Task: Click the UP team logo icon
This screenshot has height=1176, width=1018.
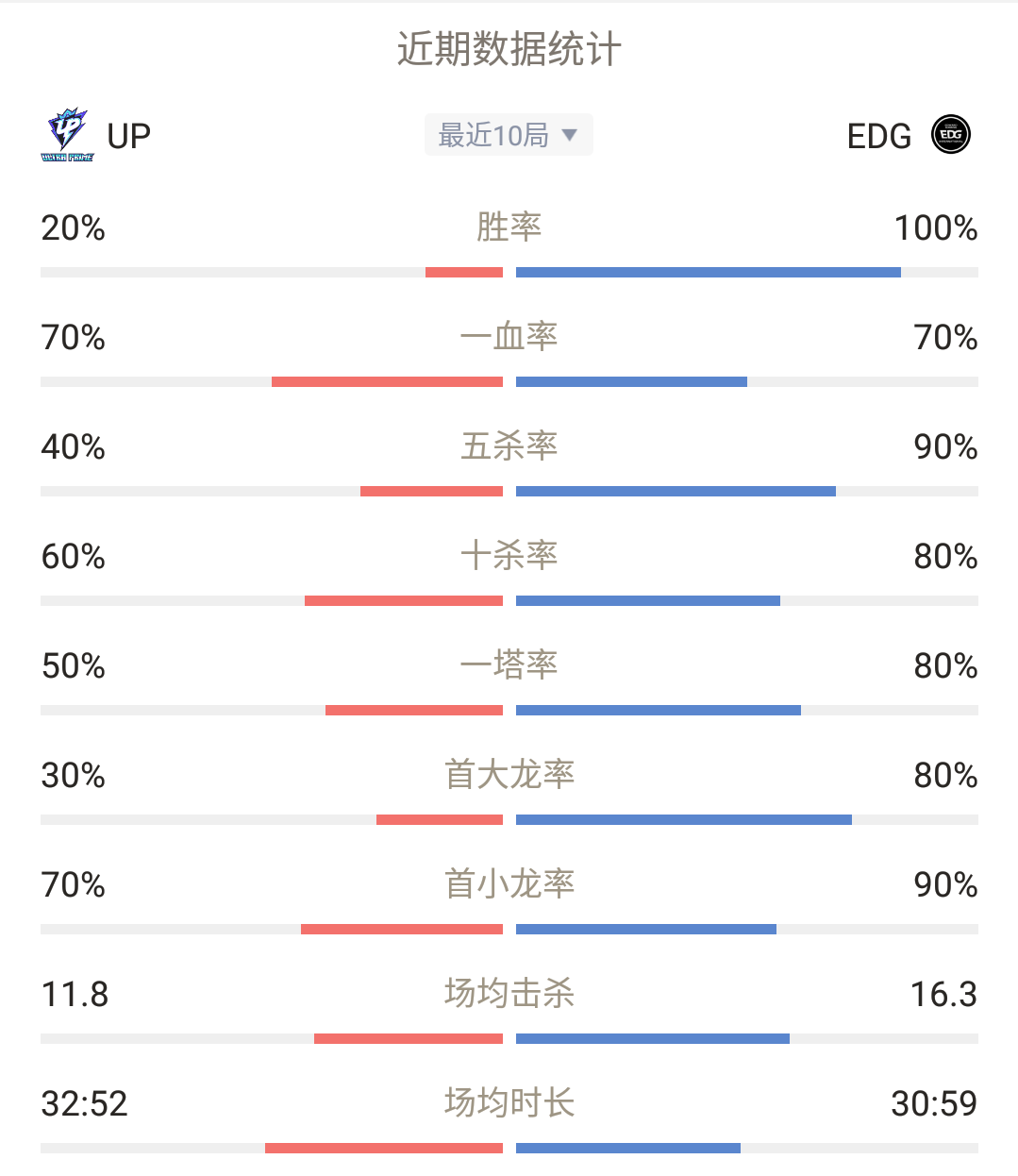Action: pos(67,135)
